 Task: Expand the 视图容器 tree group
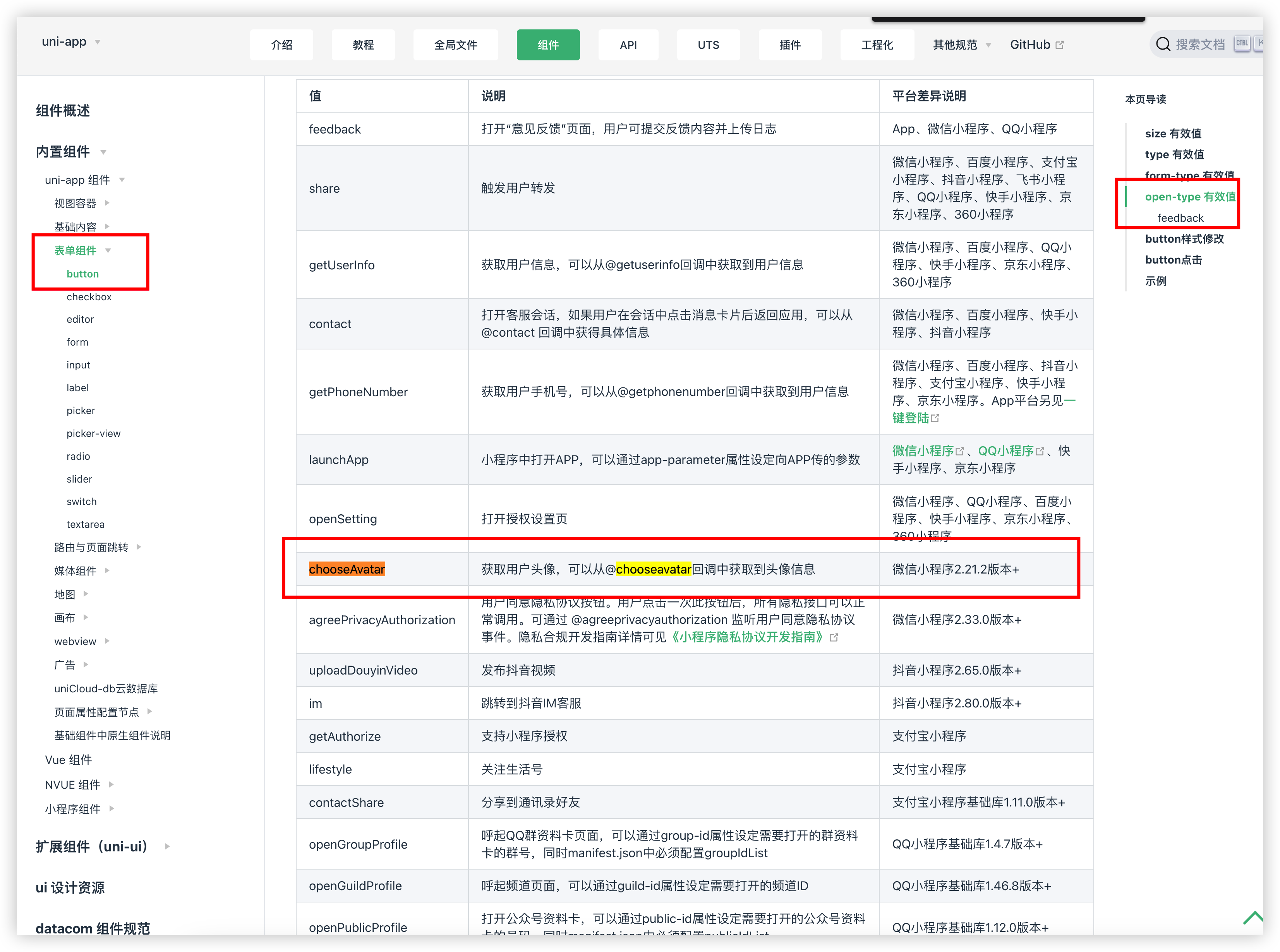(107, 203)
